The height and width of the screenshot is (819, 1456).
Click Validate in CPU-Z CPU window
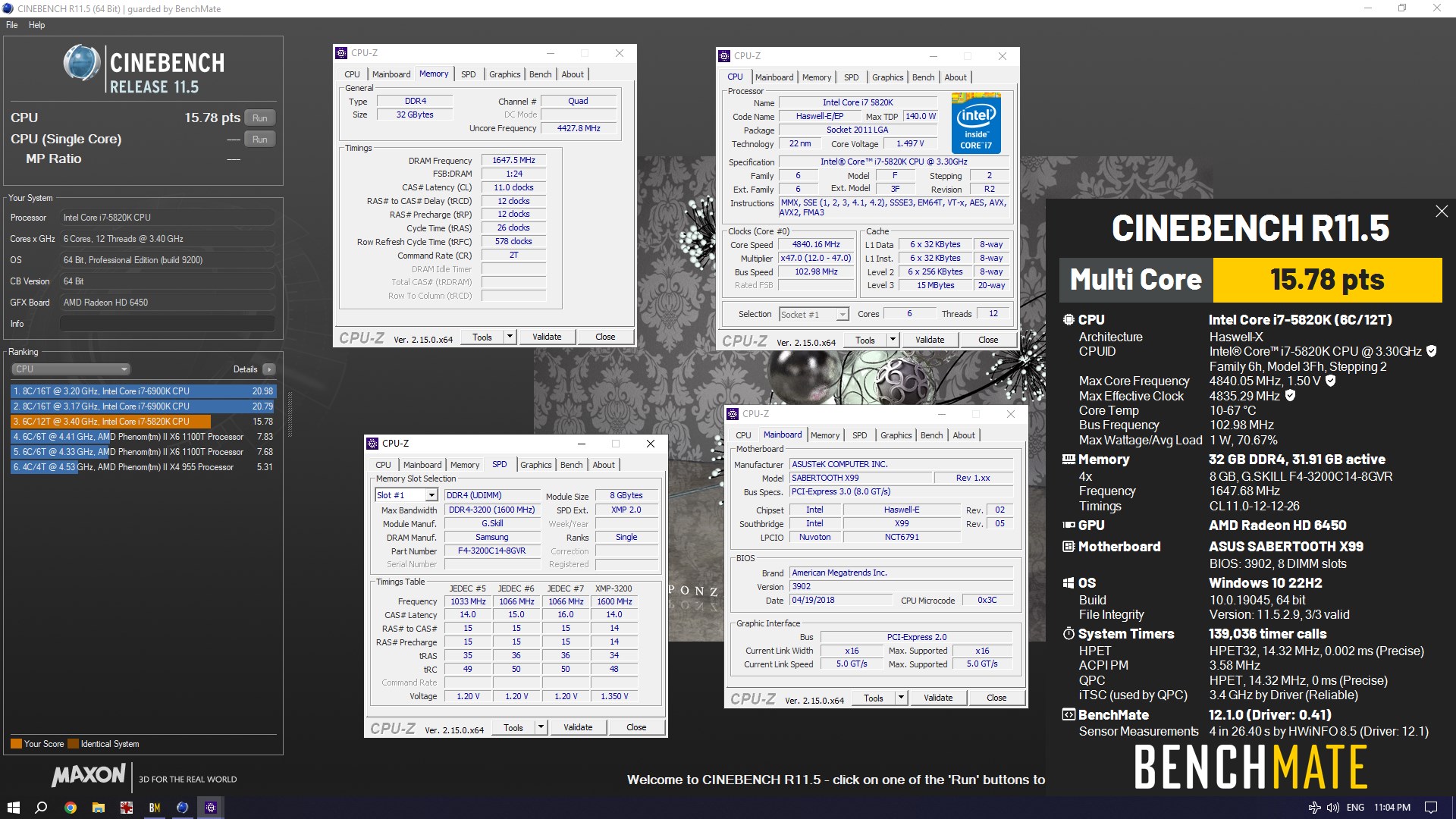[x=930, y=340]
